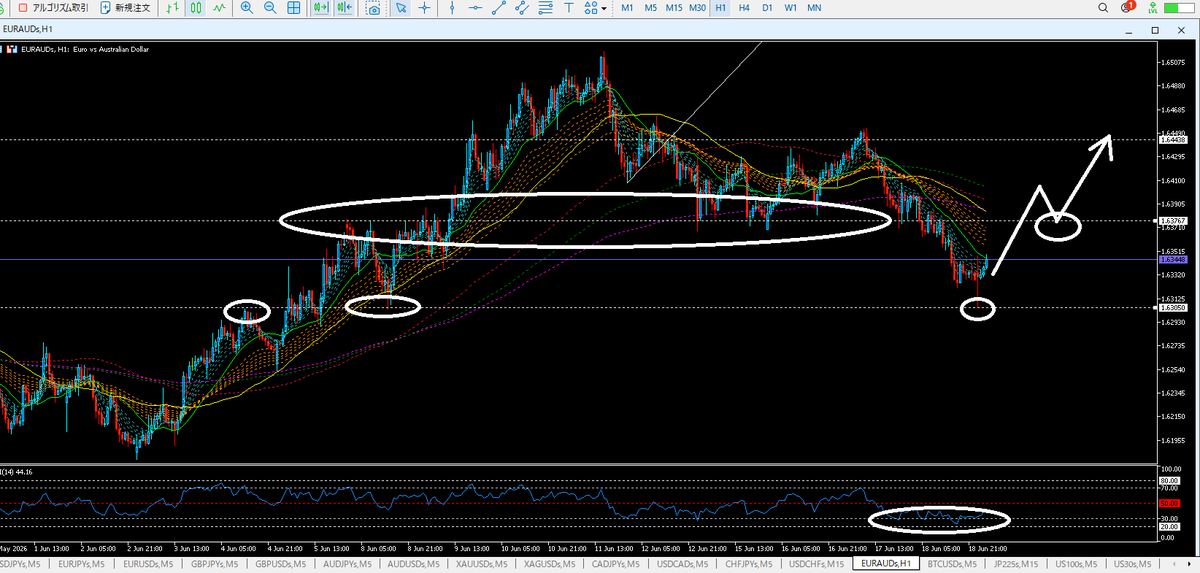This screenshot has height=573, width=1200.
Task: Click the RSI(14) 44.16 indicator label
Action: point(16,472)
